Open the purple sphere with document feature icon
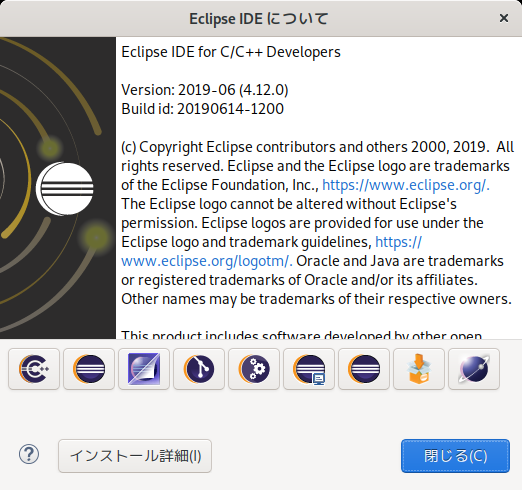 (144, 369)
